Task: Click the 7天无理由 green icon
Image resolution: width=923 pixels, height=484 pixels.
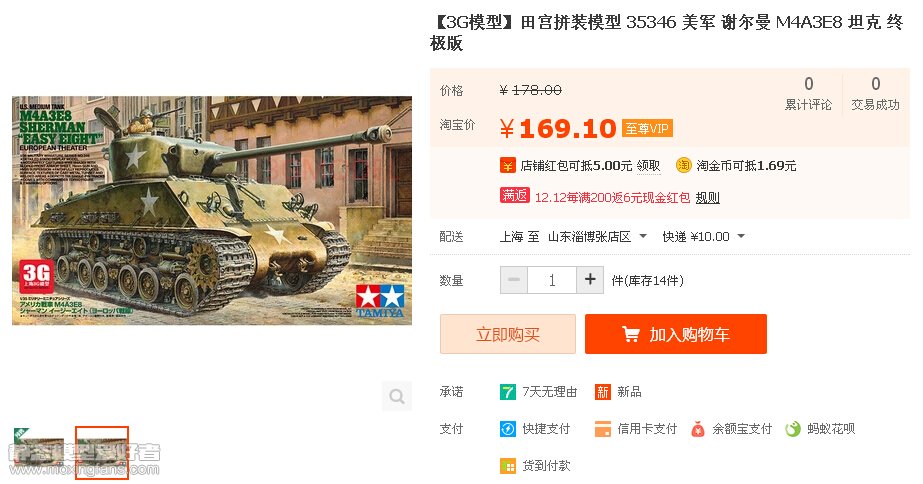Action: [507, 392]
